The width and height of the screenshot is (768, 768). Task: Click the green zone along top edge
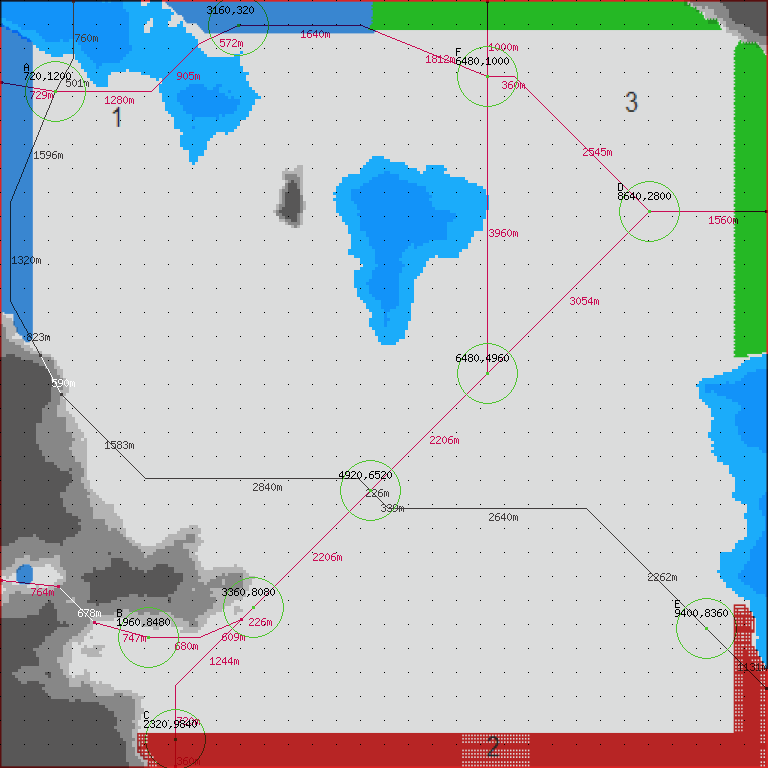click(x=540, y=14)
